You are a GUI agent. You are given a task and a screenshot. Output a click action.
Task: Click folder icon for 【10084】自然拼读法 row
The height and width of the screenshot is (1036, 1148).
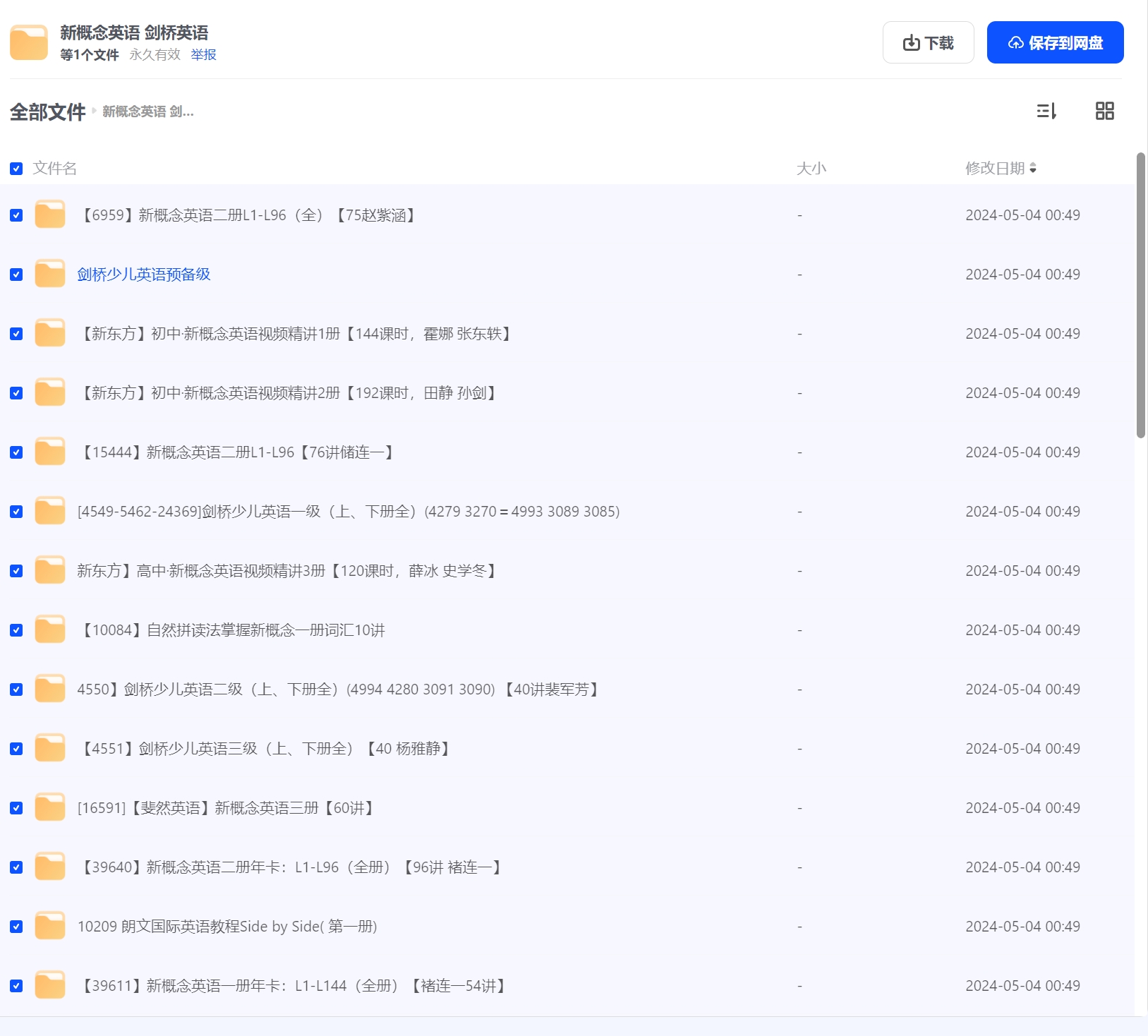(50, 630)
